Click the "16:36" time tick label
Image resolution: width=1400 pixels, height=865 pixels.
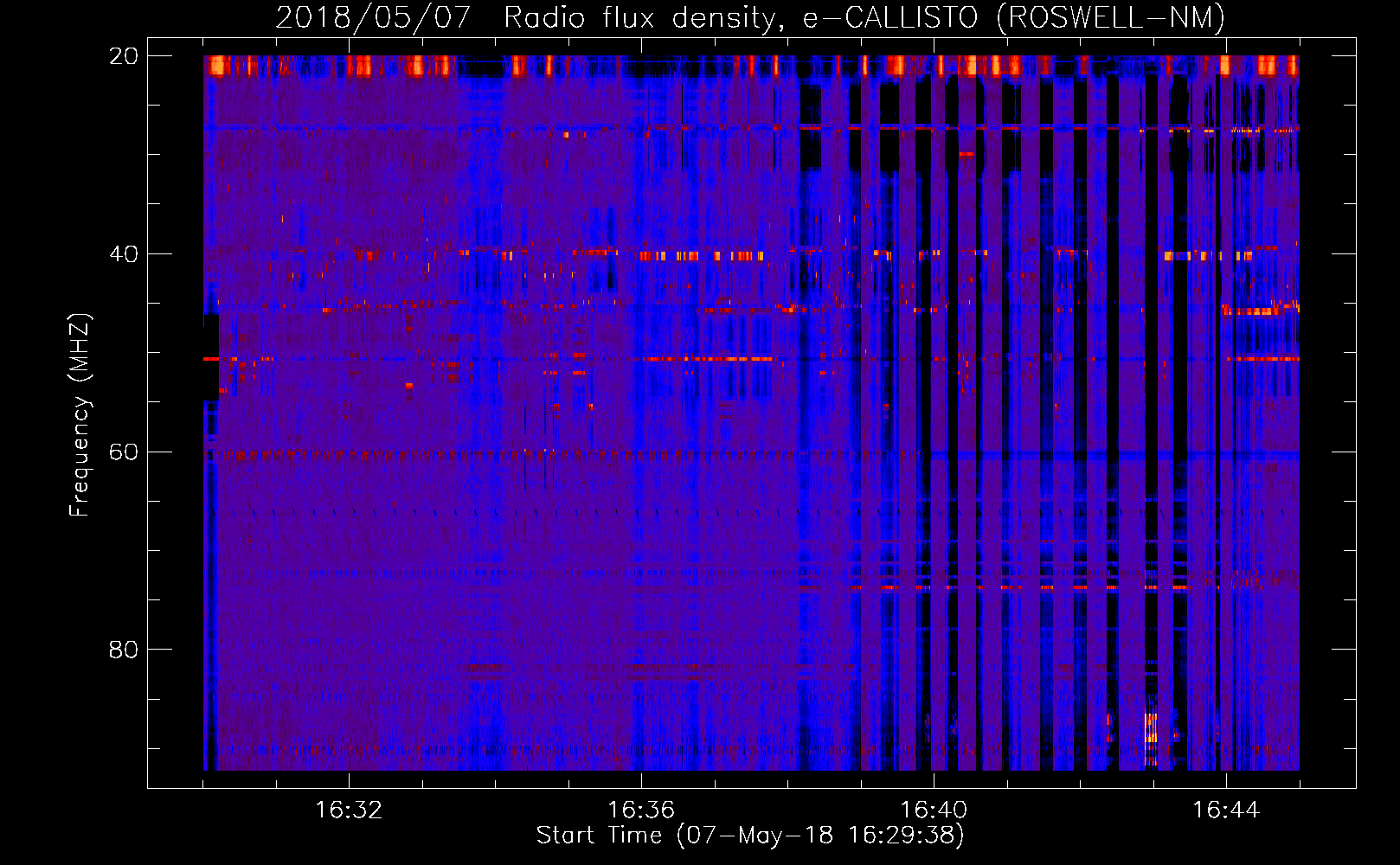[641, 811]
